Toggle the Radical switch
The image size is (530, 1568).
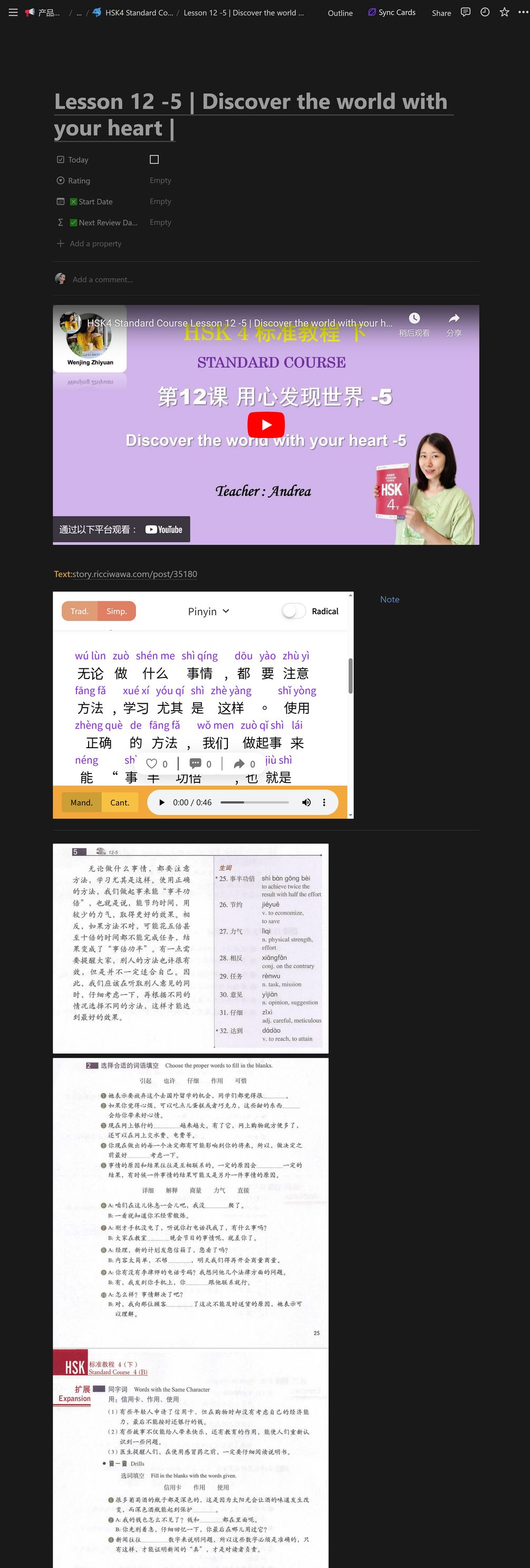[293, 611]
